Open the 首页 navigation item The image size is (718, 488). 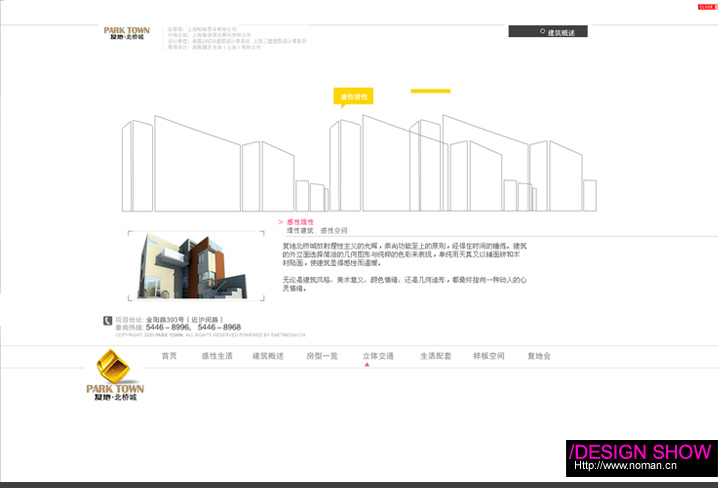[169, 356]
